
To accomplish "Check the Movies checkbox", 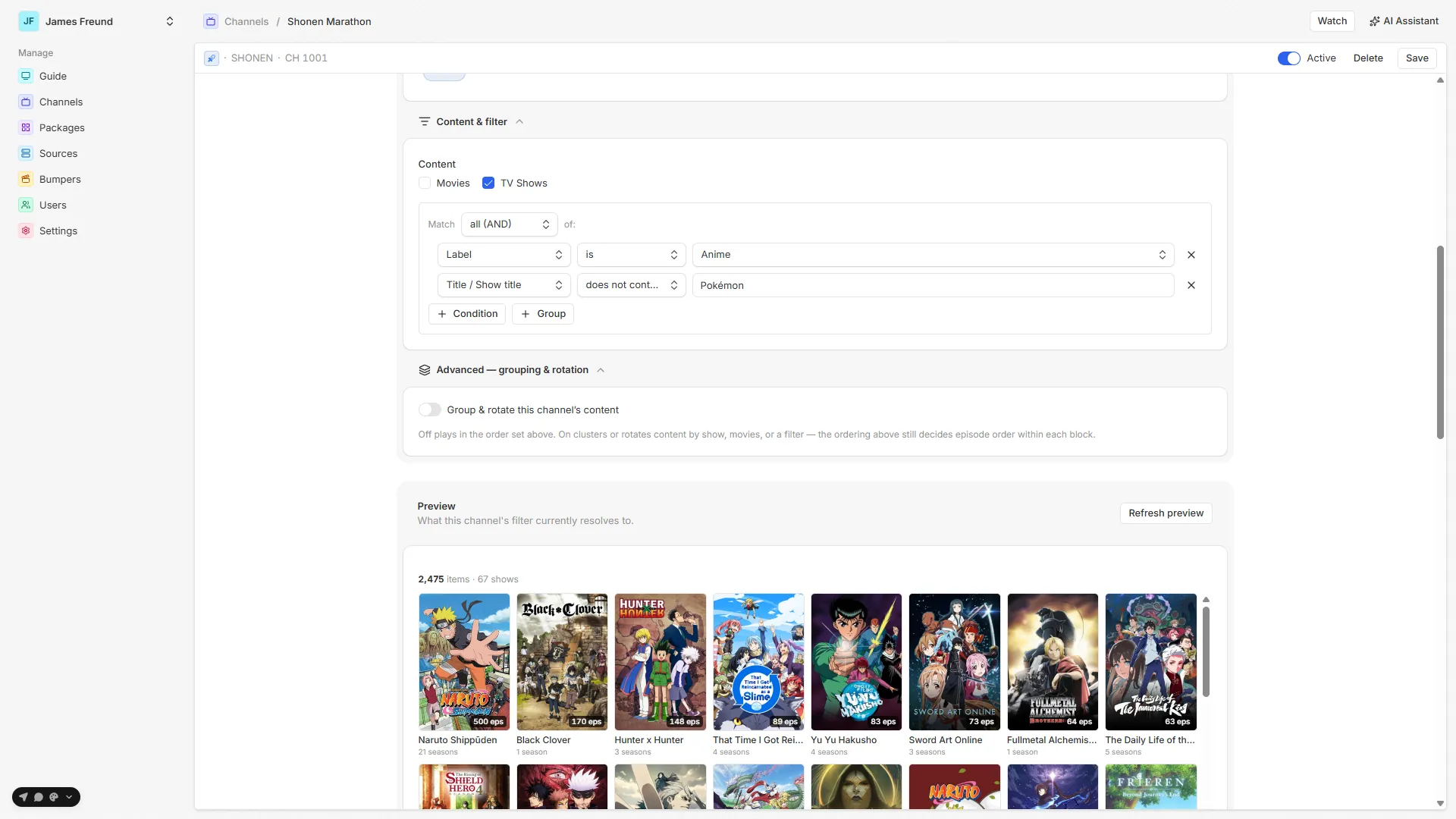I will [425, 183].
